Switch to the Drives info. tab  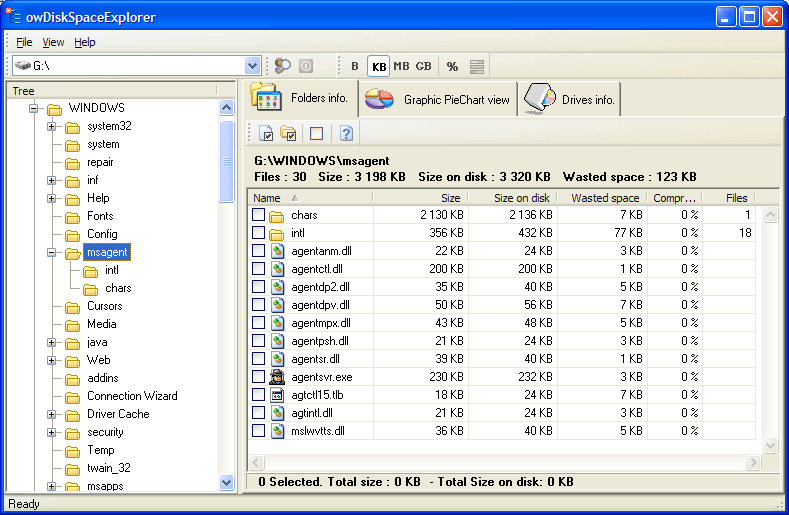[570, 100]
